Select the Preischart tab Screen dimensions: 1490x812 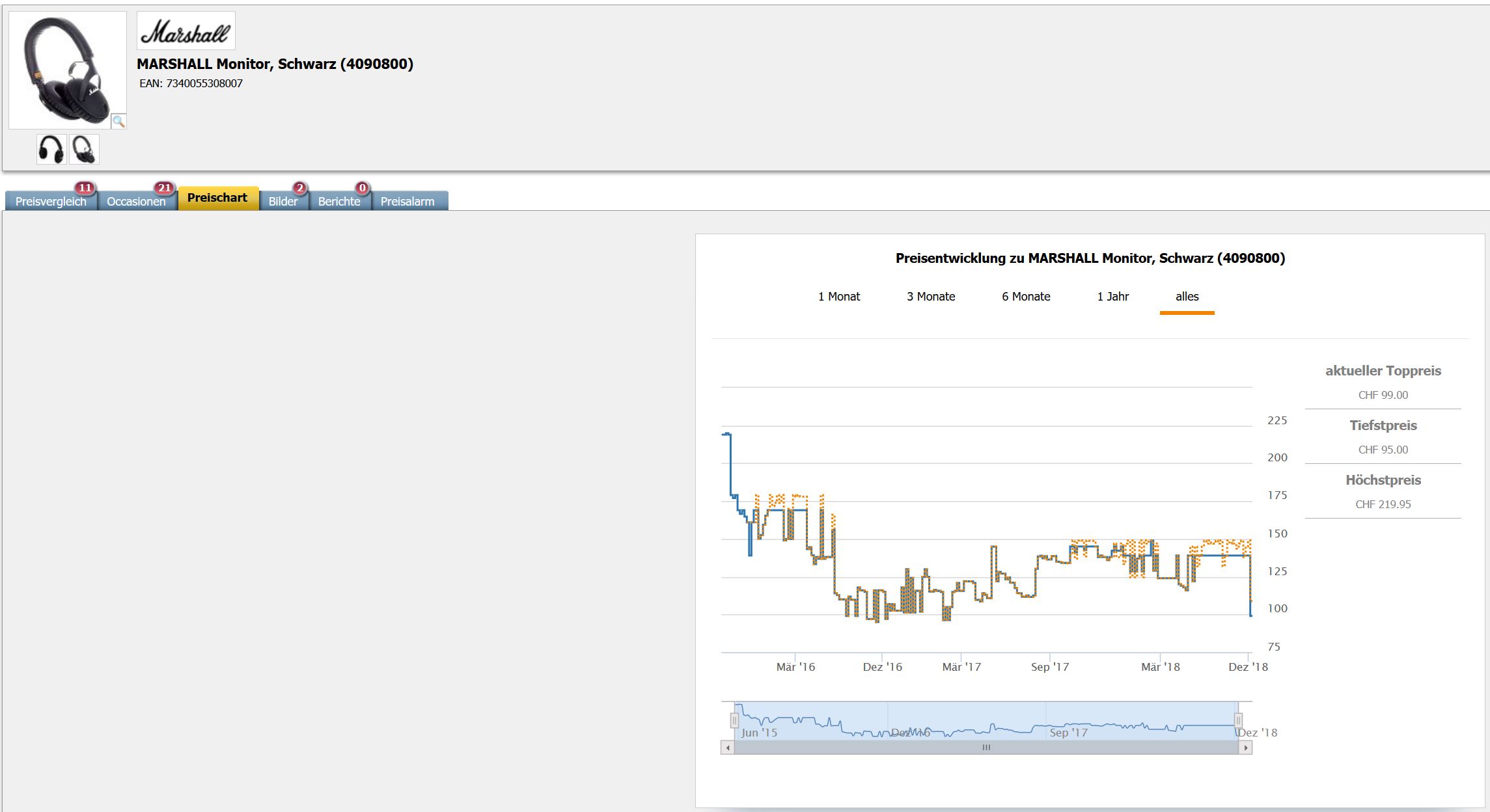click(217, 198)
